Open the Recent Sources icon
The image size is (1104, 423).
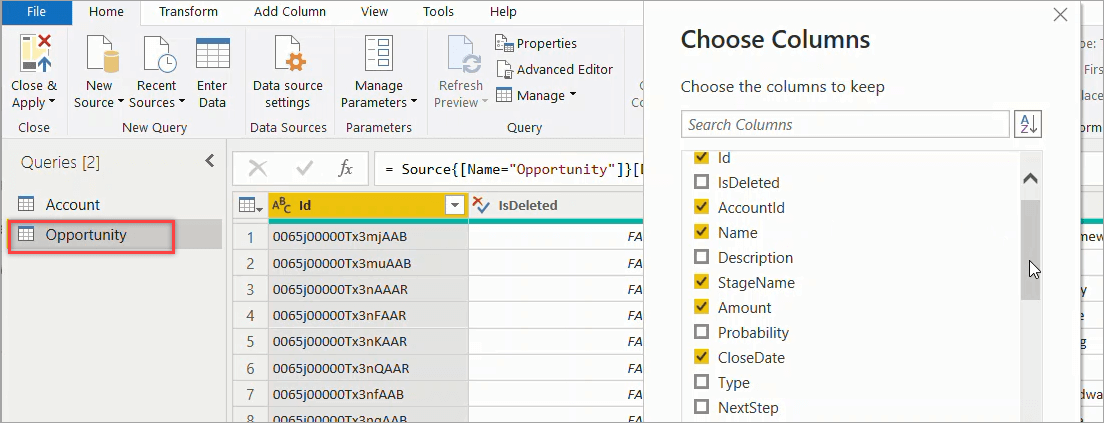tap(158, 54)
